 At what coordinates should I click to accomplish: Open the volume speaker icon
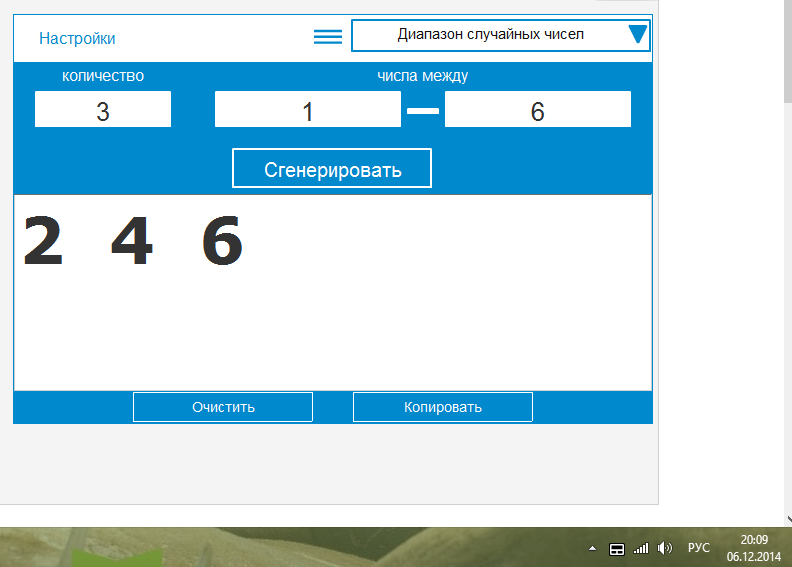666,548
